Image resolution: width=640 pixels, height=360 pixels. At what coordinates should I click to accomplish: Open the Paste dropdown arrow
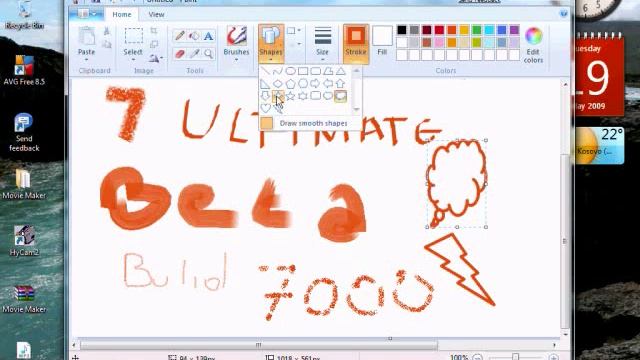pos(87,60)
